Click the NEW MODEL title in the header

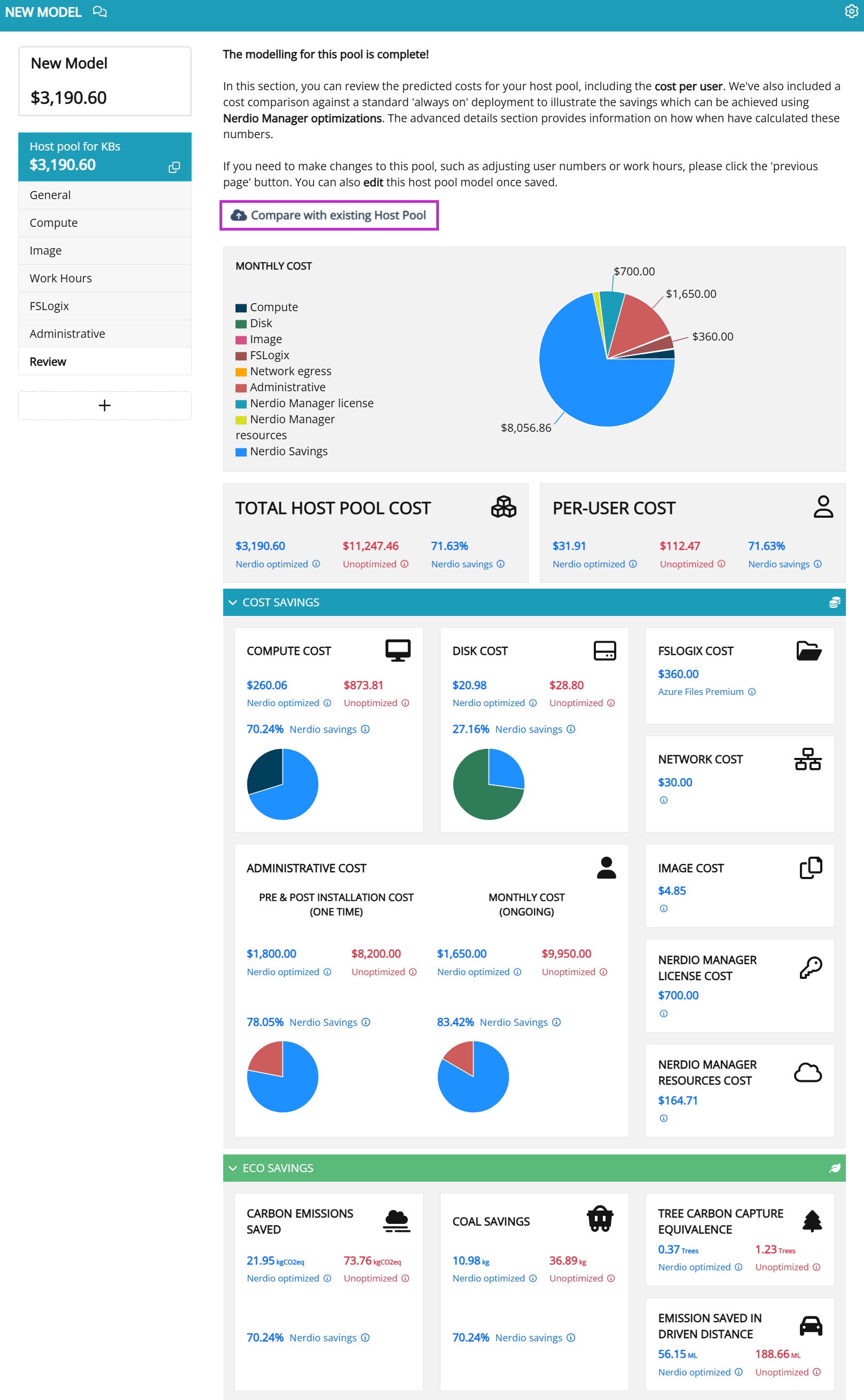click(x=43, y=12)
